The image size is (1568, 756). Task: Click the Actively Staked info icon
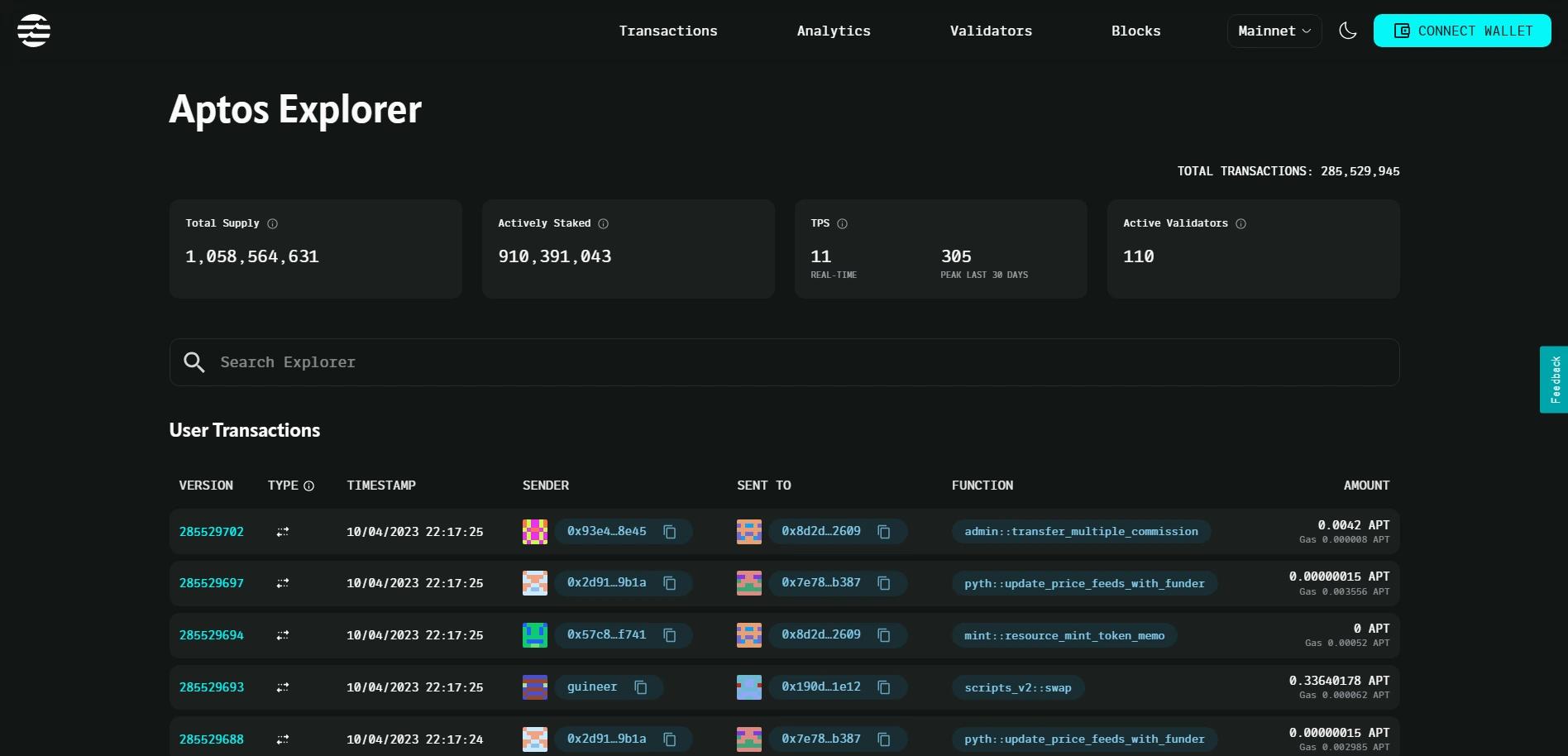pyautogui.click(x=604, y=223)
